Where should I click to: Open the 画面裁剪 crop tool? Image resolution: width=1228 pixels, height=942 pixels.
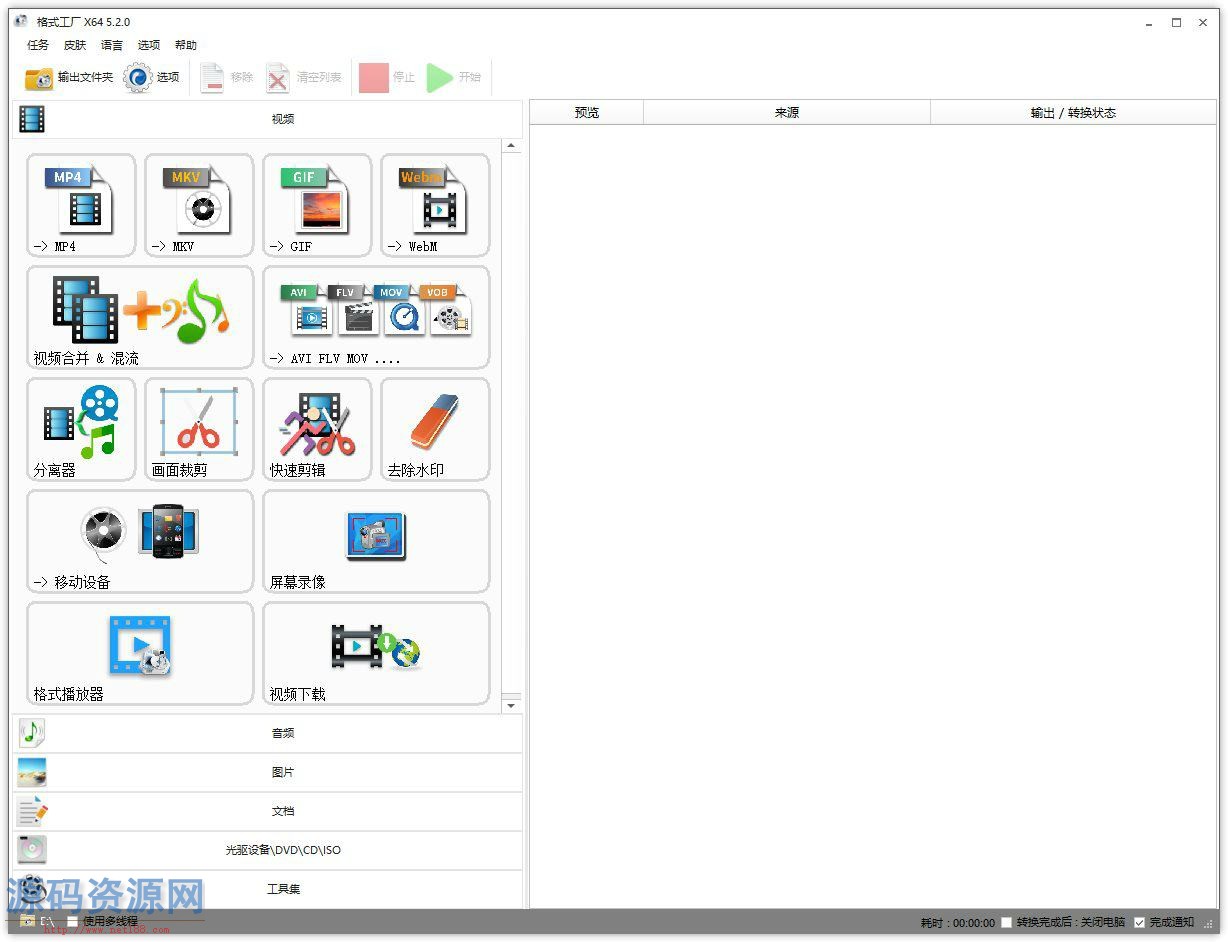tap(199, 429)
